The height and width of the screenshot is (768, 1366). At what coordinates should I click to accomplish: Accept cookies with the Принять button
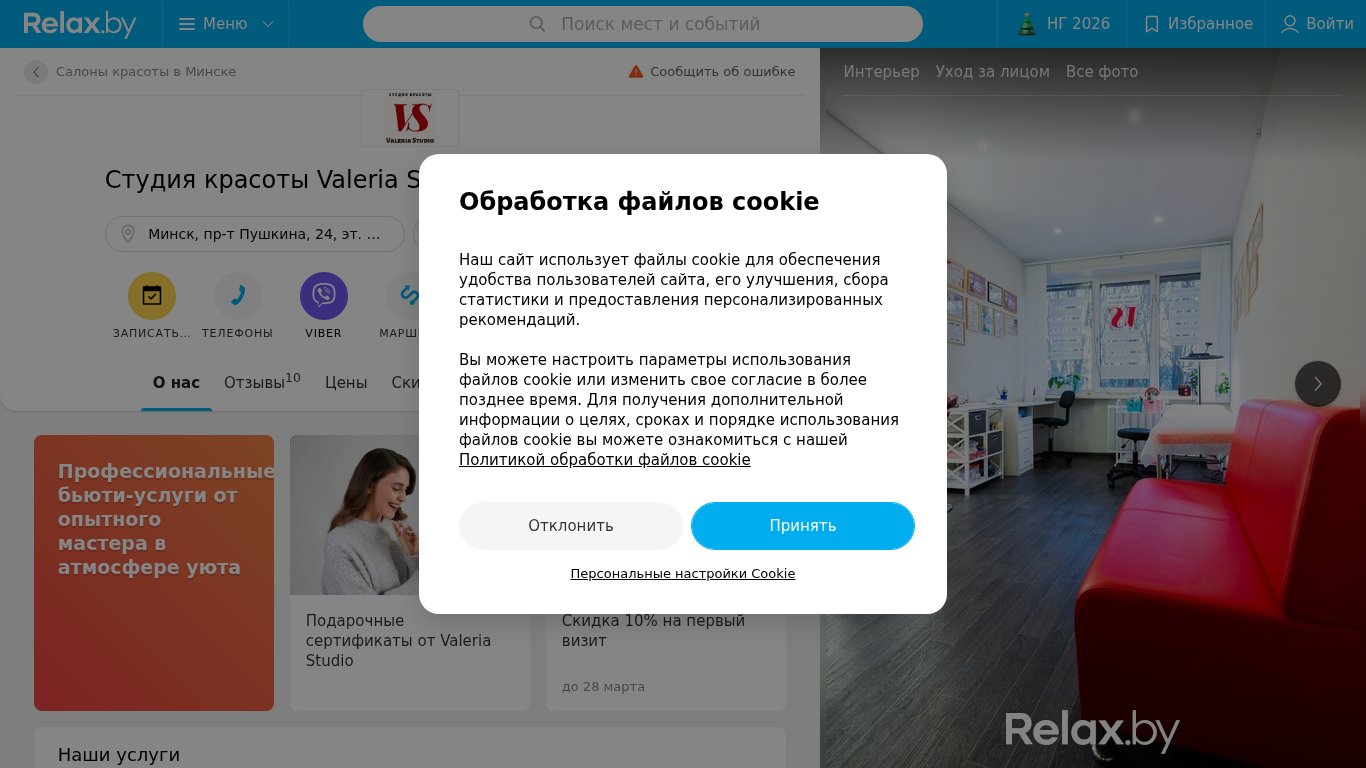click(x=803, y=526)
